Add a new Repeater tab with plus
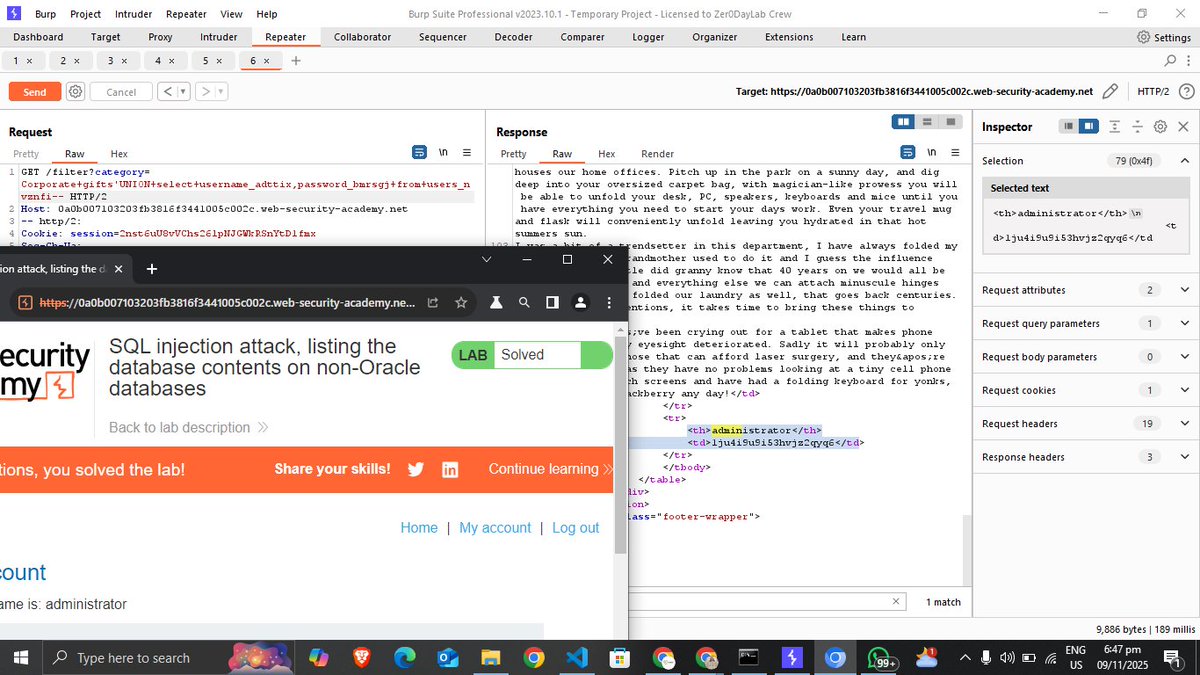Screen dimensions: 1200x675 [296, 61]
